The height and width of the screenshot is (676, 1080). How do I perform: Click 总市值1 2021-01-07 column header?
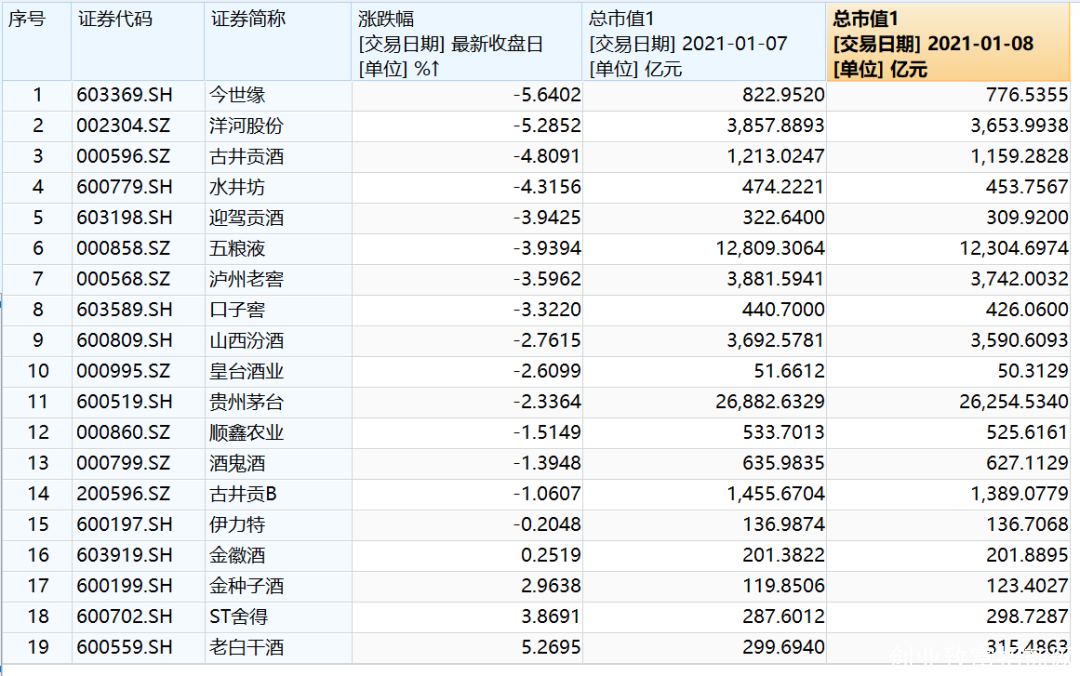(x=704, y=41)
